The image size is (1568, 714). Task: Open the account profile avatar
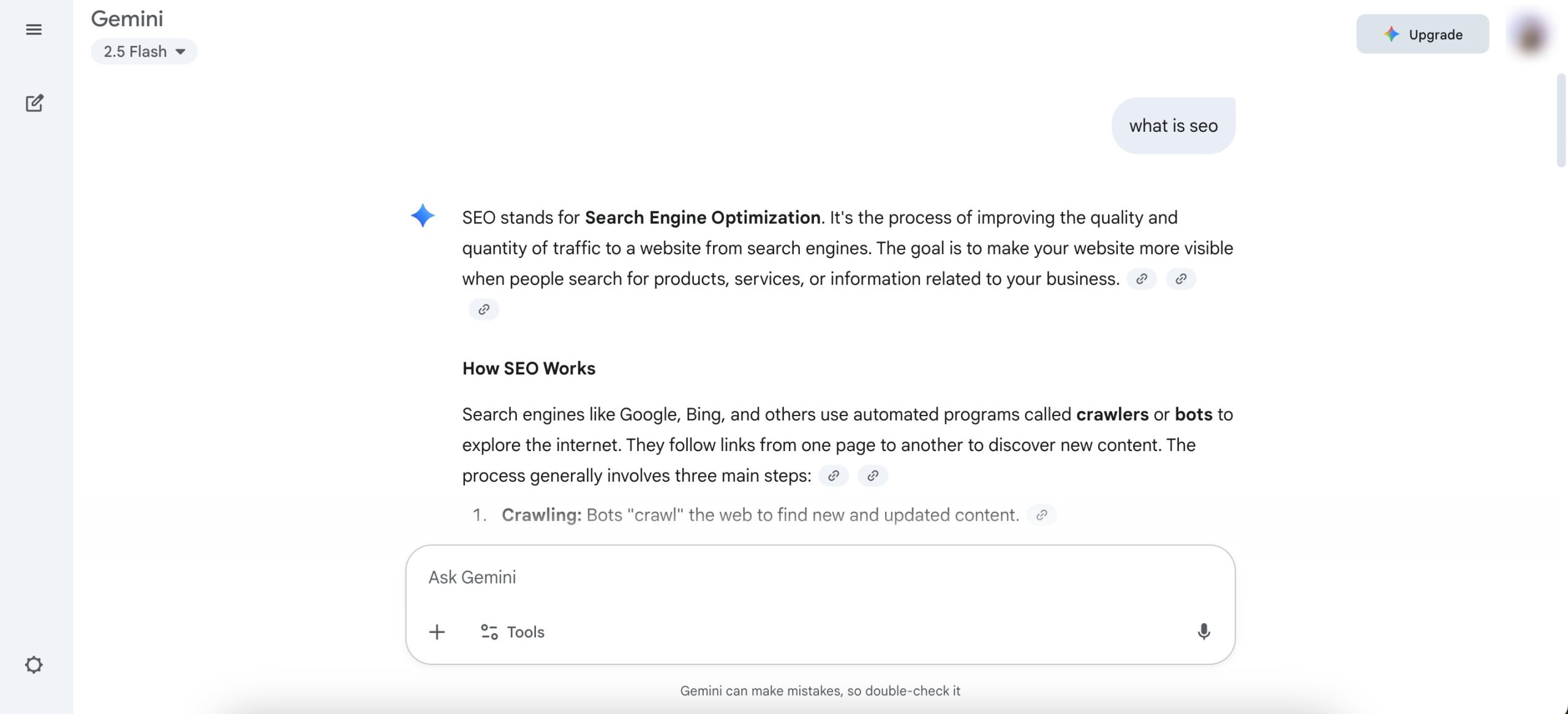pyautogui.click(x=1529, y=34)
